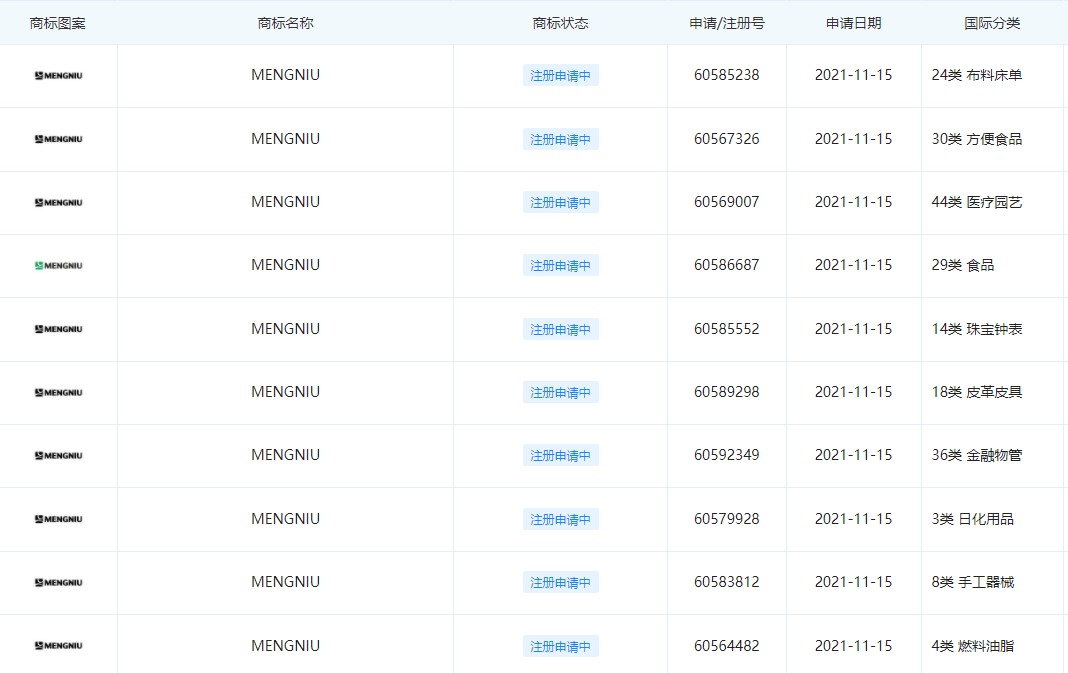The width and height of the screenshot is (1068, 673).
Task: Open MENGNIU logo thumbnail in row 60569007
Action: tap(59, 202)
